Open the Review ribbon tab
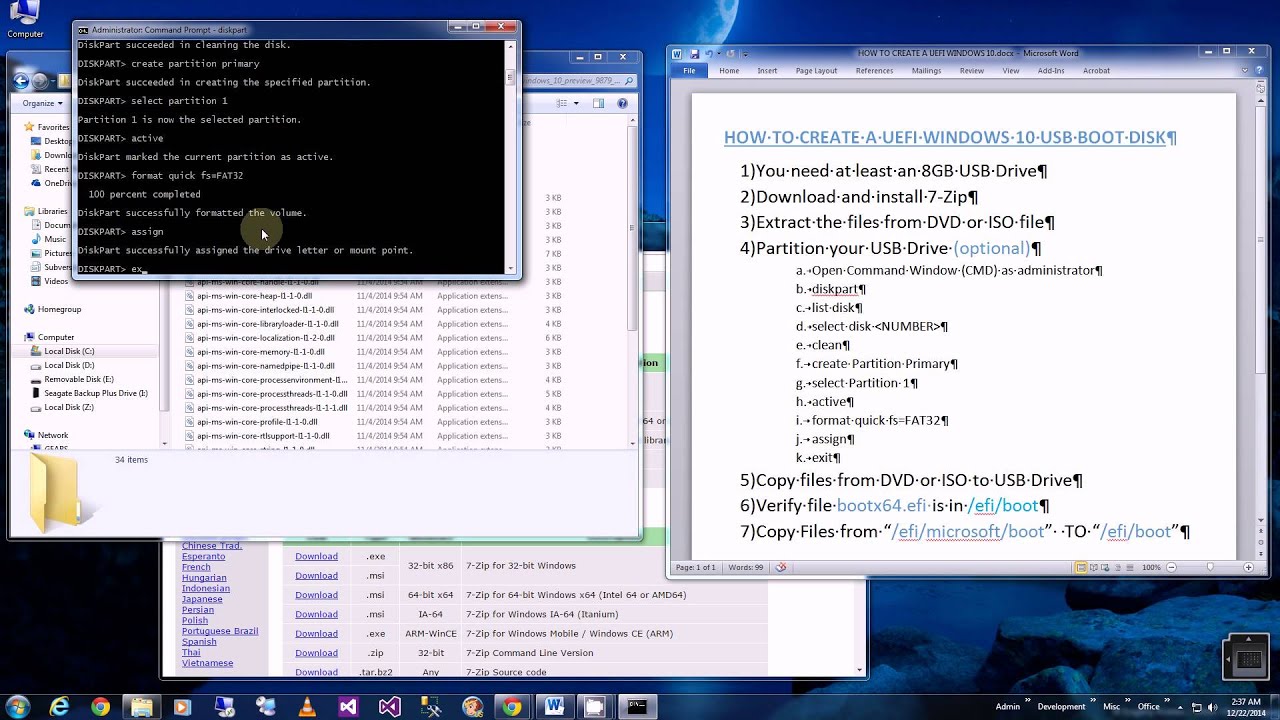The width and height of the screenshot is (1280, 720). pos(972,71)
